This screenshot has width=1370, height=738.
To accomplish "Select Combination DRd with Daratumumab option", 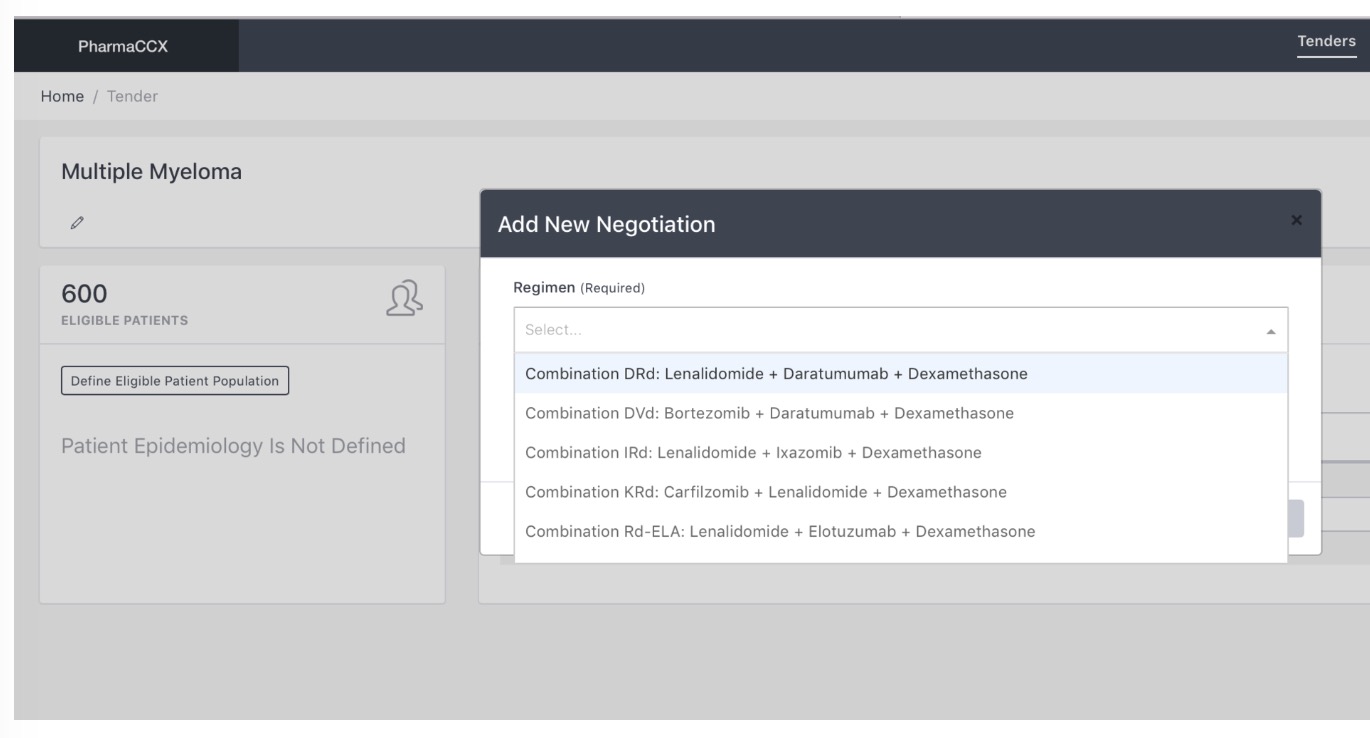I will coord(776,374).
